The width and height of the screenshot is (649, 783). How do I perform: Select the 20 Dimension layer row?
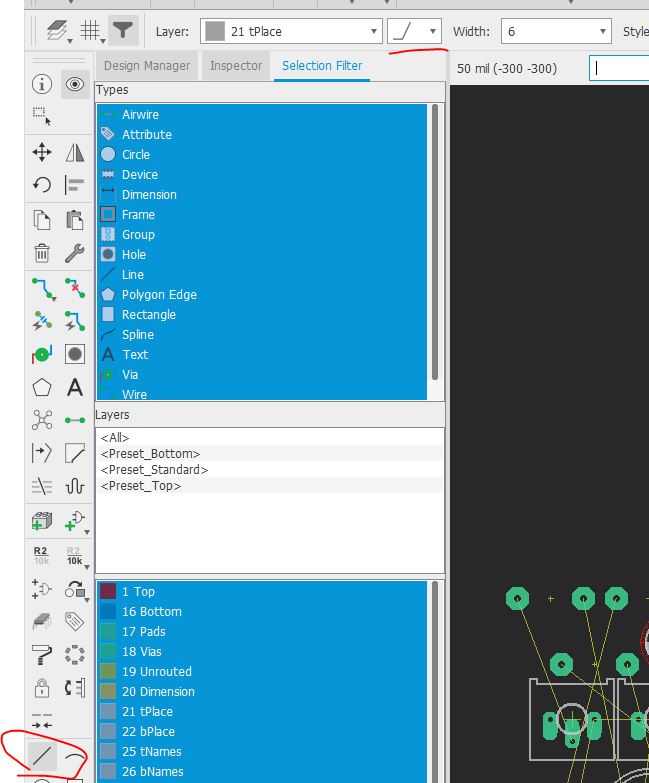tap(262, 691)
